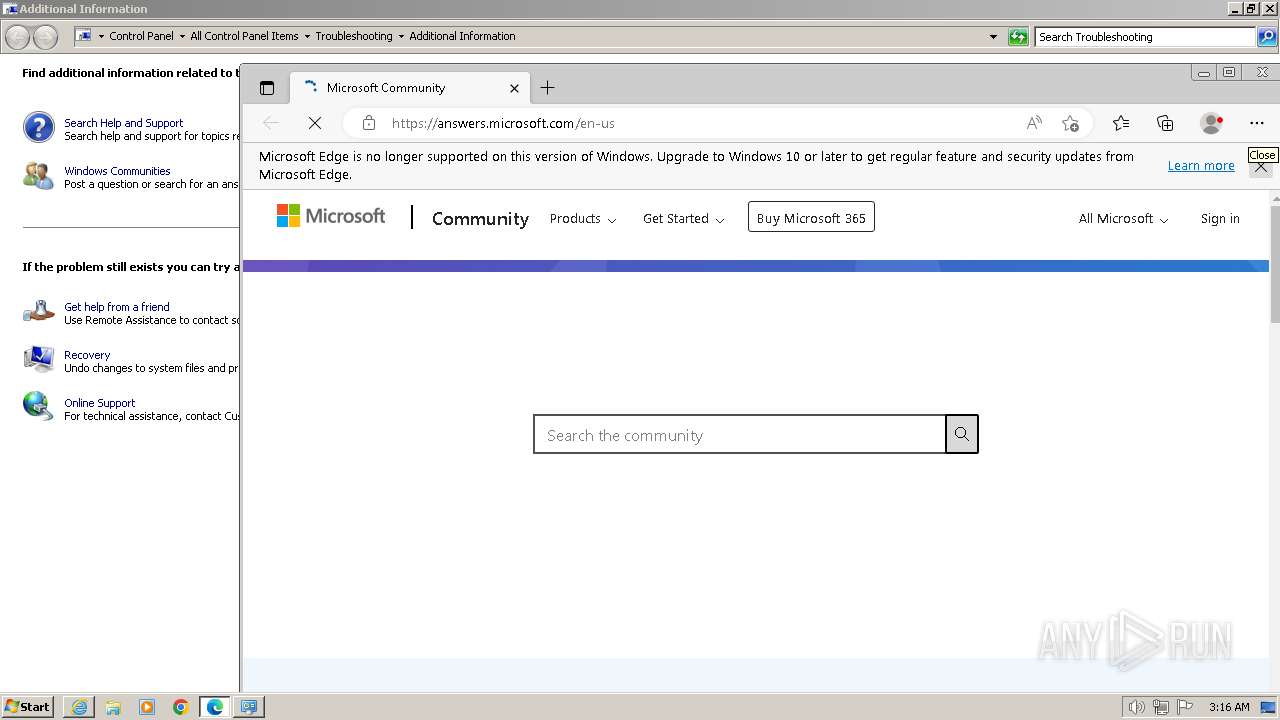
Task: Stop loading the page
Action: (314, 123)
